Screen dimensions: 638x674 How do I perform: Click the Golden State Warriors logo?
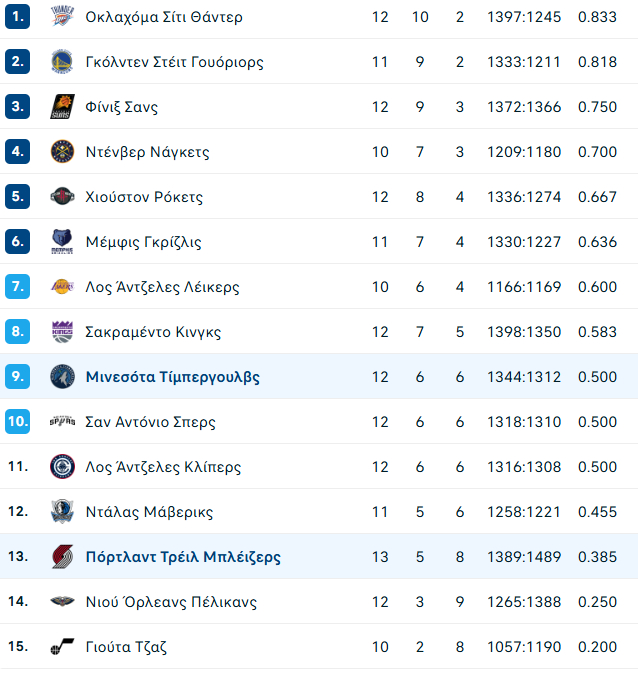click(62, 61)
